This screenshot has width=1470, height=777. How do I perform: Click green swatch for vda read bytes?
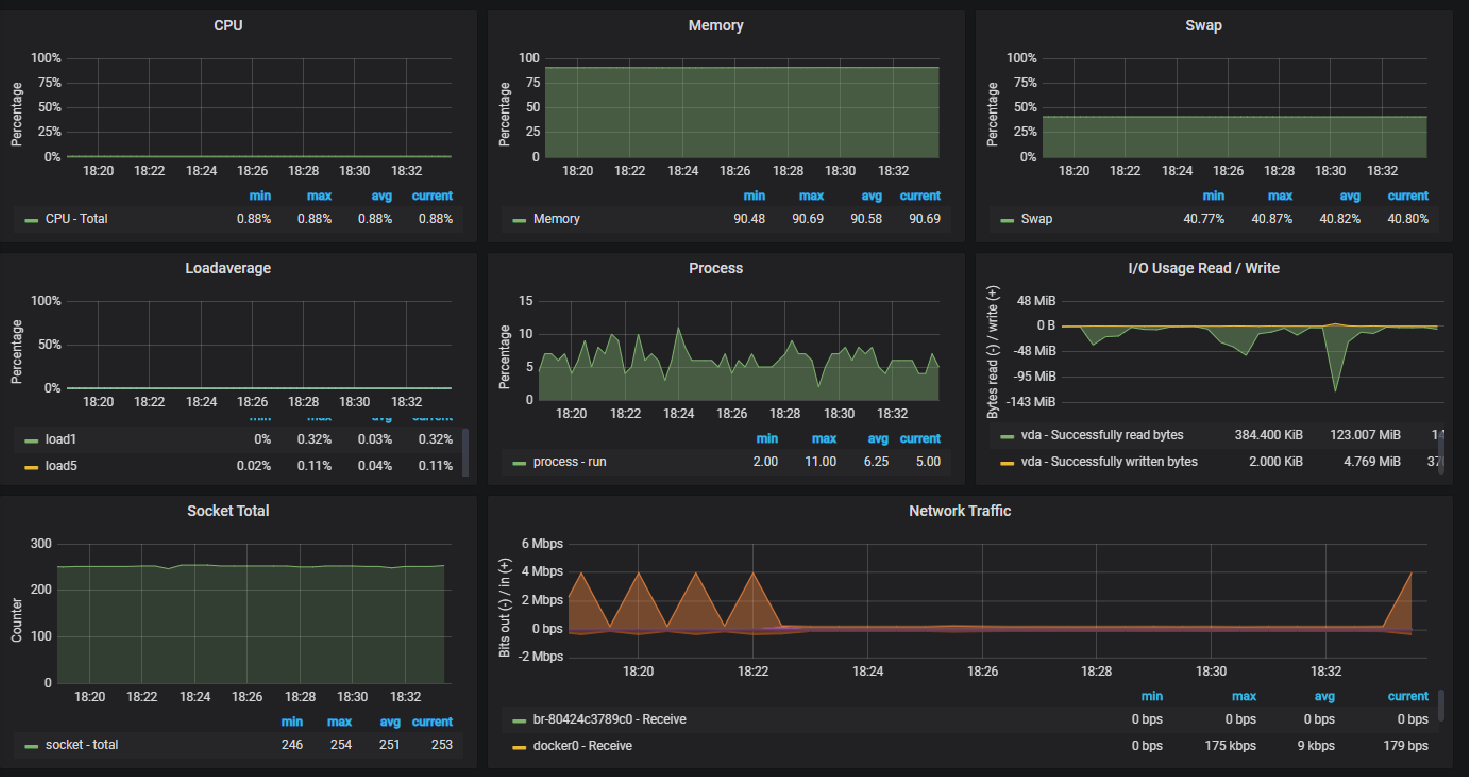[1007, 436]
